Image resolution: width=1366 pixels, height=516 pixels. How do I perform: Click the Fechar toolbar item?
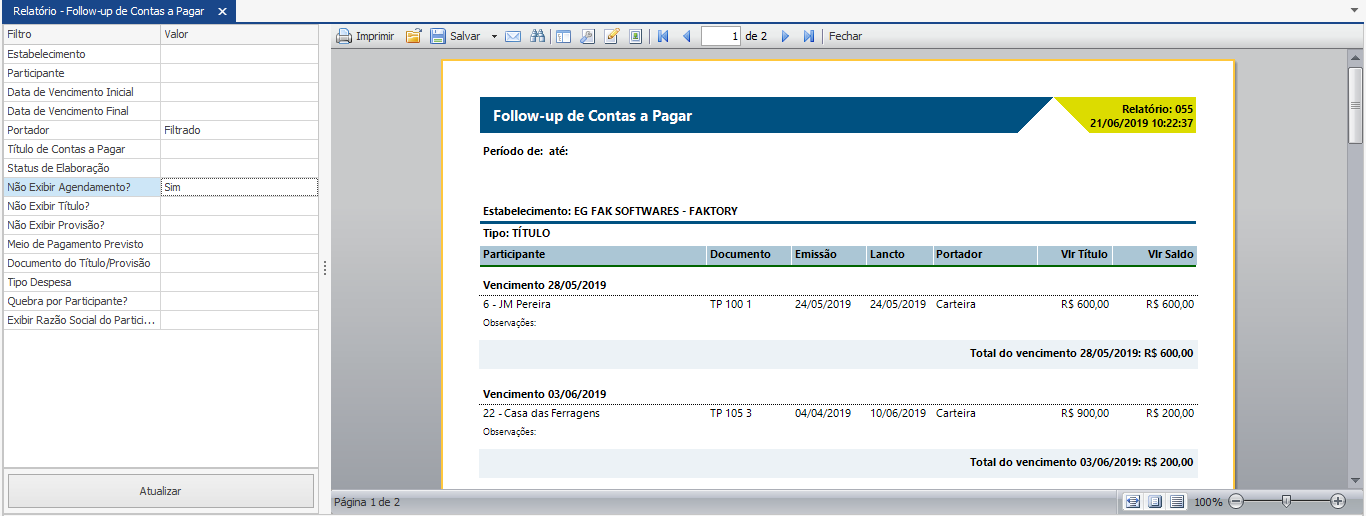(x=845, y=36)
